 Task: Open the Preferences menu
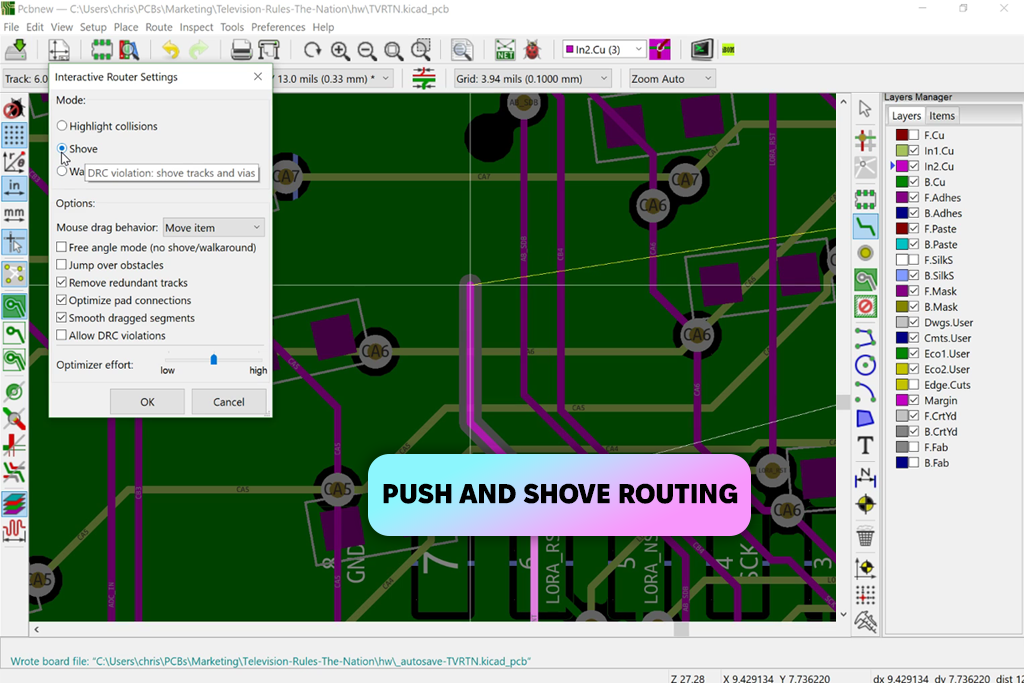click(278, 27)
